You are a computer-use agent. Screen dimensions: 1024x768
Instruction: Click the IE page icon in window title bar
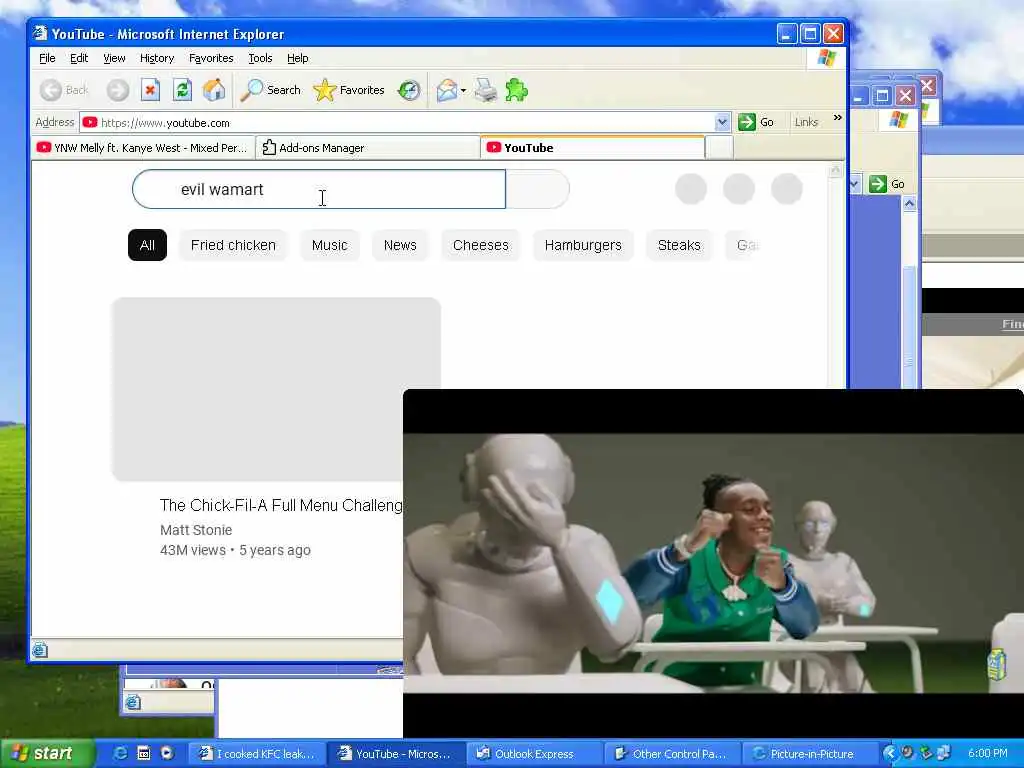point(40,33)
